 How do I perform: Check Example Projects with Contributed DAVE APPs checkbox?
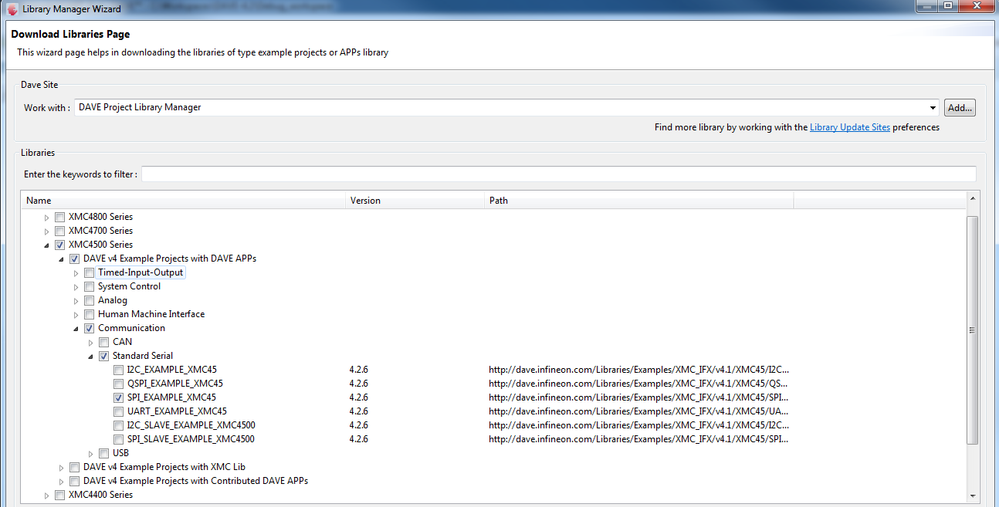pos(75,482)
